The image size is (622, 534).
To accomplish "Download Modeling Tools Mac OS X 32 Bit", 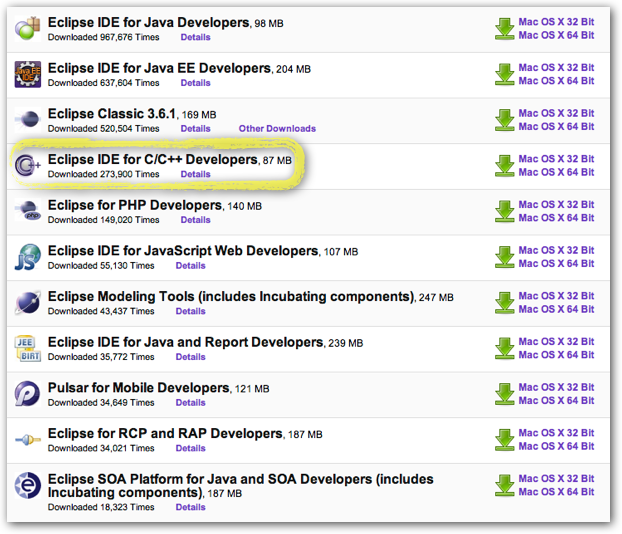I will click(x=556, y=296).
